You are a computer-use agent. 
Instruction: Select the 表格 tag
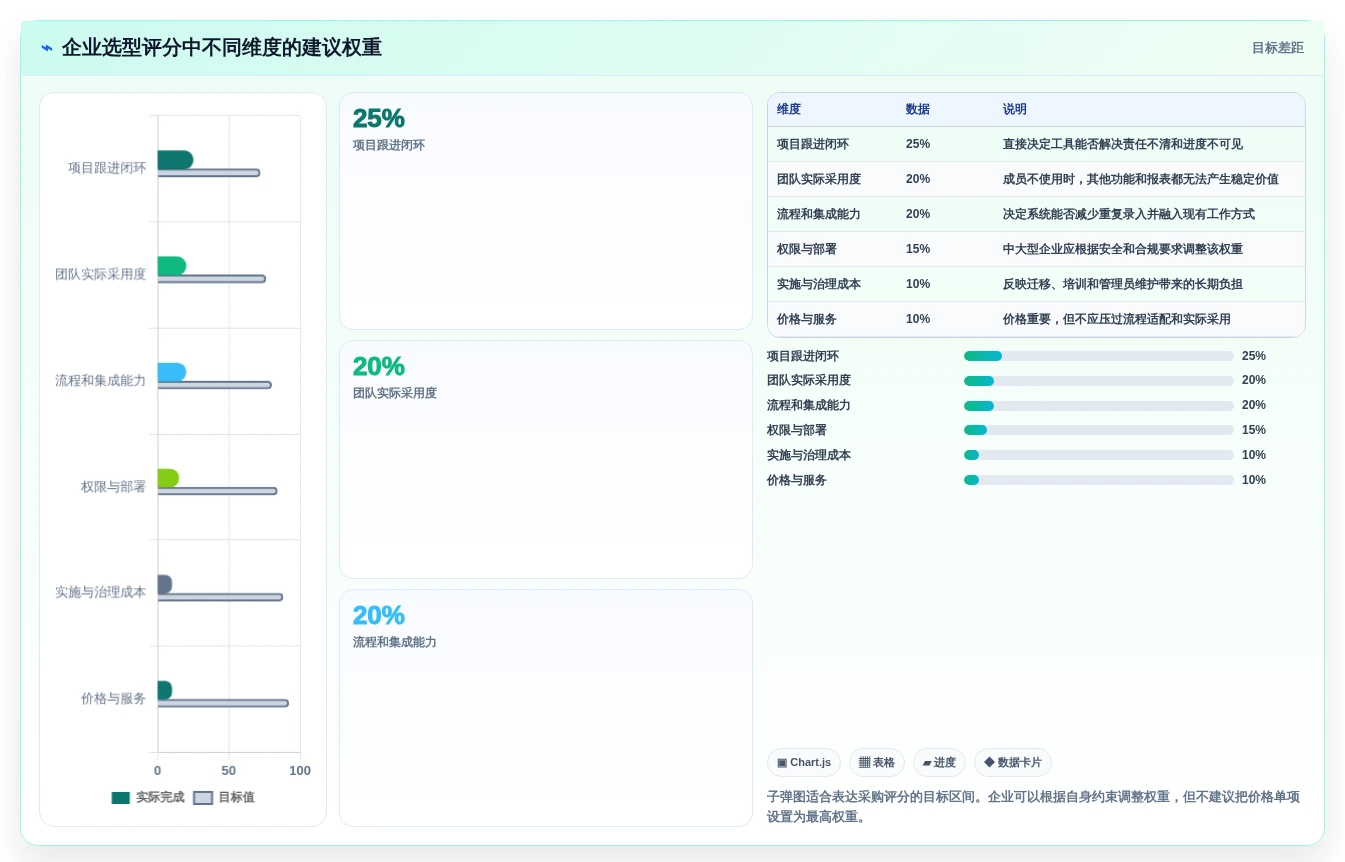pos(877,762)
